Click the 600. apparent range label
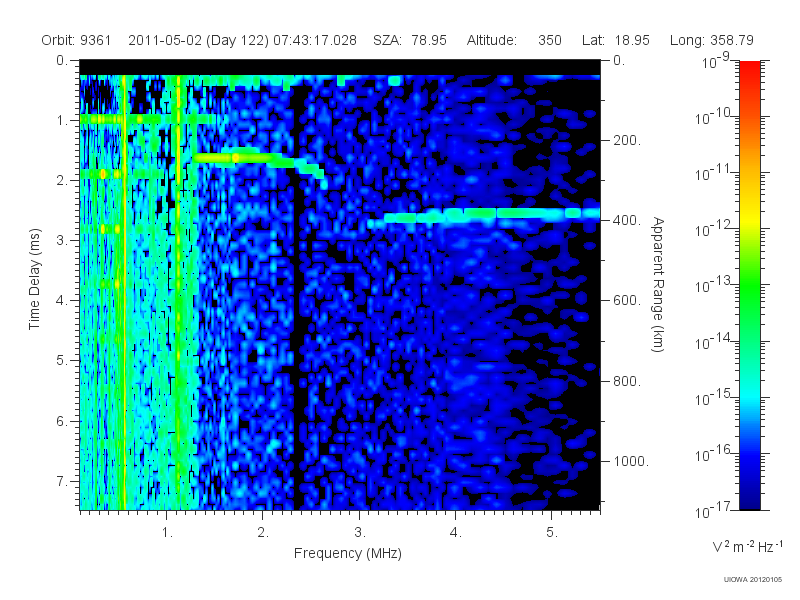Viewport: 800px width, 600px height. point(627,301)
